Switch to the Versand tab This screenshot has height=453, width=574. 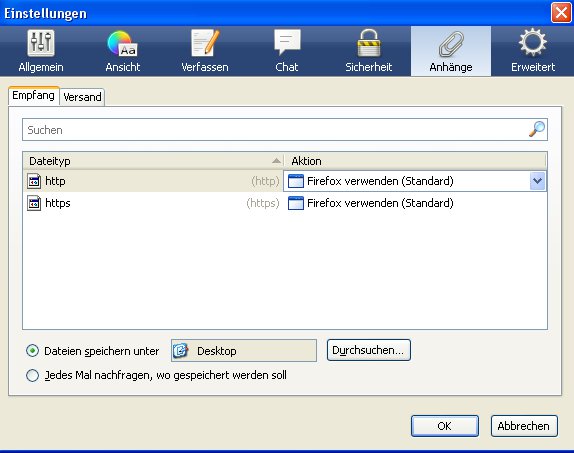click(82, 97)
